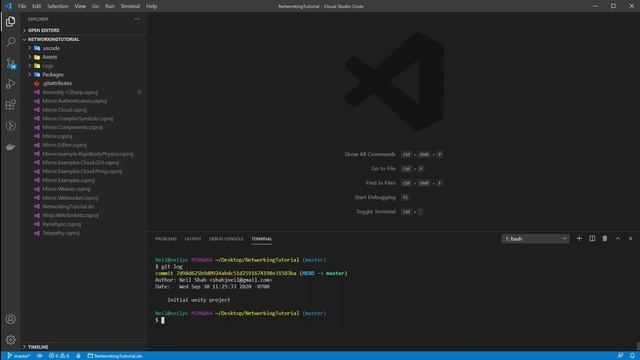Viewport: 640px width, 360px height.
Task: Click NetworkingTutorial.sln project in status bar
Action: (x=115, y=356)
